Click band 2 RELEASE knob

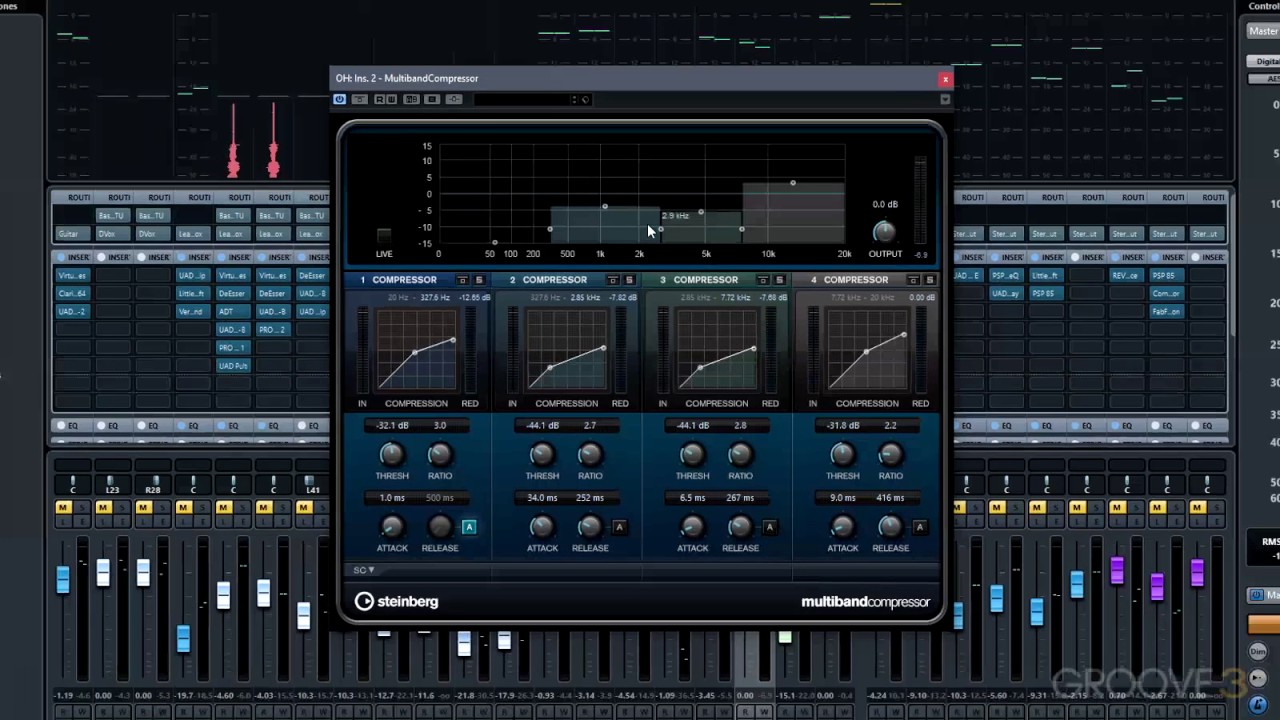pyautogui.click(x=590, y=527)
